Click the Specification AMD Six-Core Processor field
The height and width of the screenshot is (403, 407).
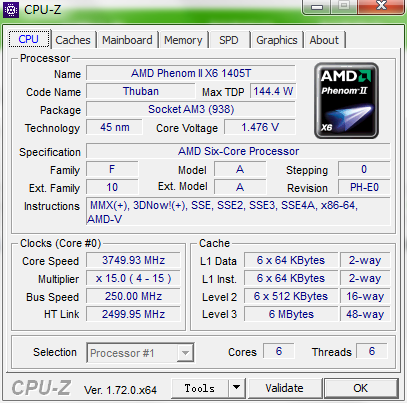click(238, 151)
